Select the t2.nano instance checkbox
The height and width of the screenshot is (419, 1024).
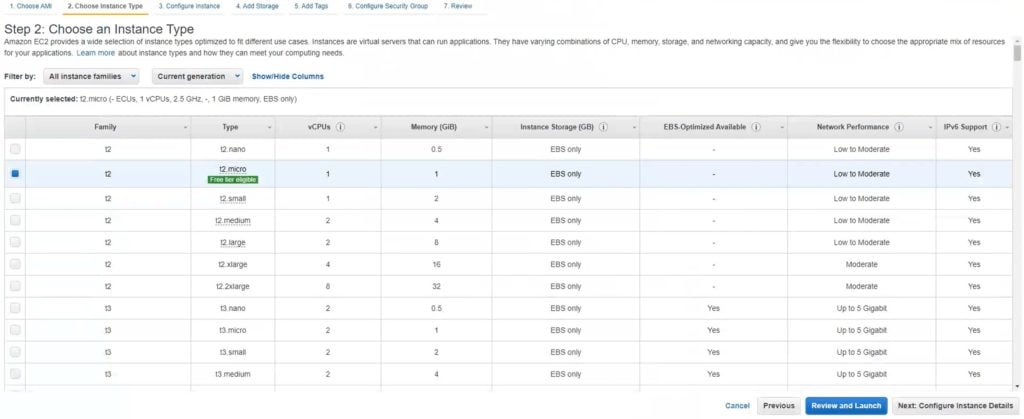pos(15,149)
